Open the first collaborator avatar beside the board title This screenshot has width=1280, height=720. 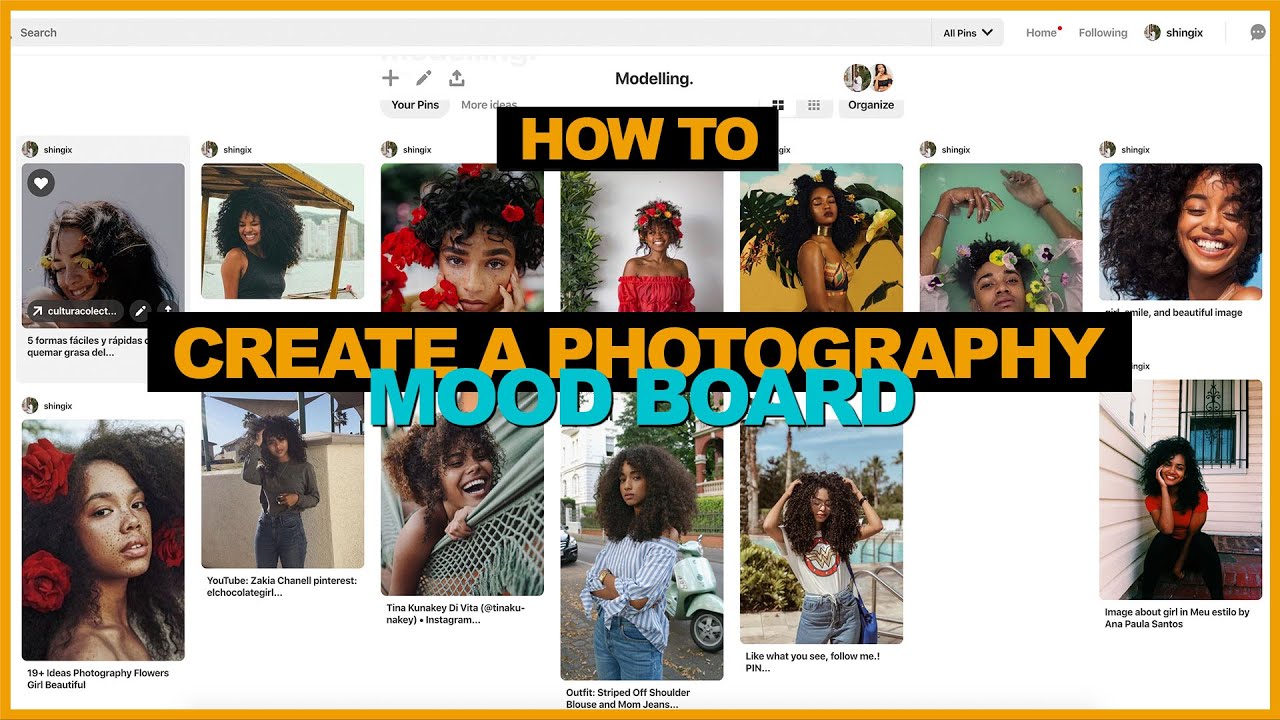tap(856, 78)
